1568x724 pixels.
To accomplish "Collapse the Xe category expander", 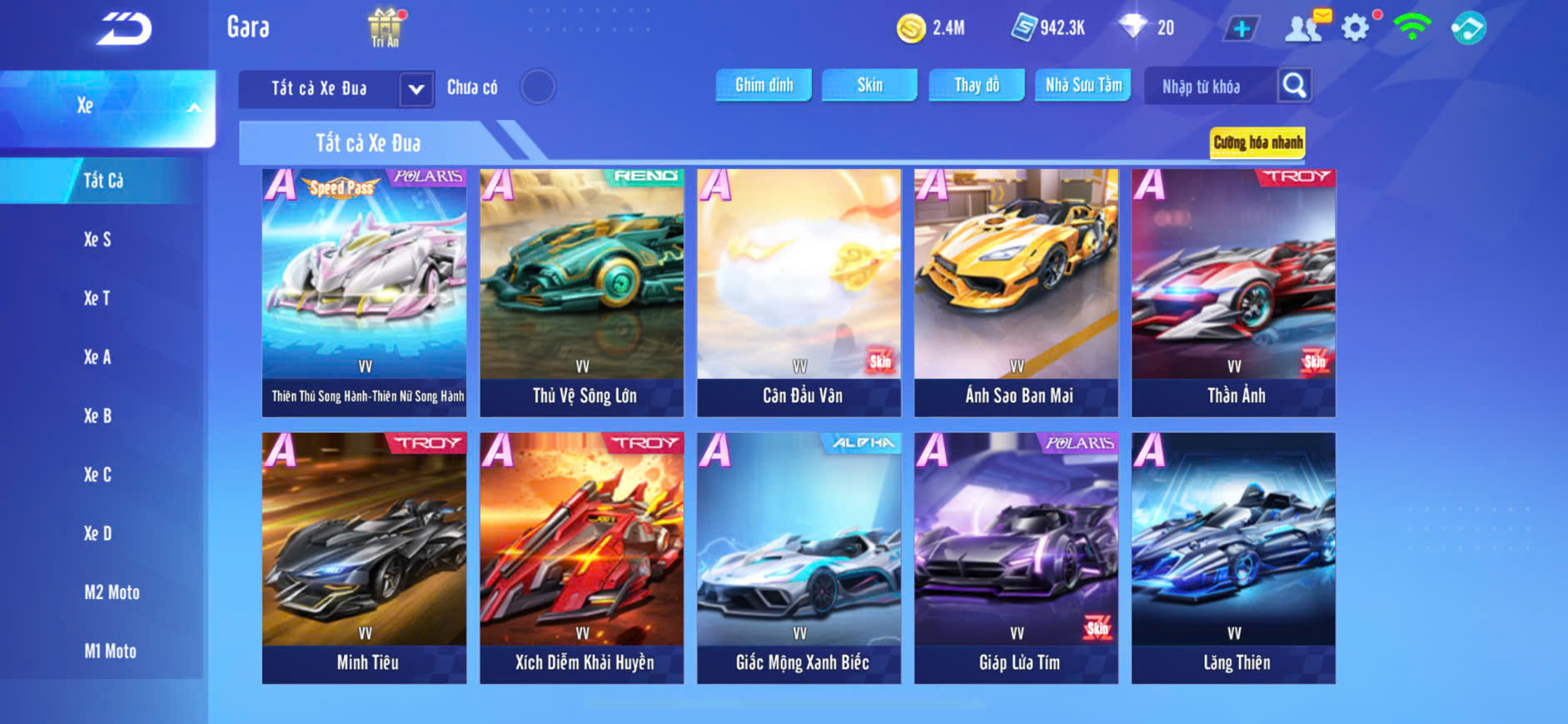I will 193,107.
